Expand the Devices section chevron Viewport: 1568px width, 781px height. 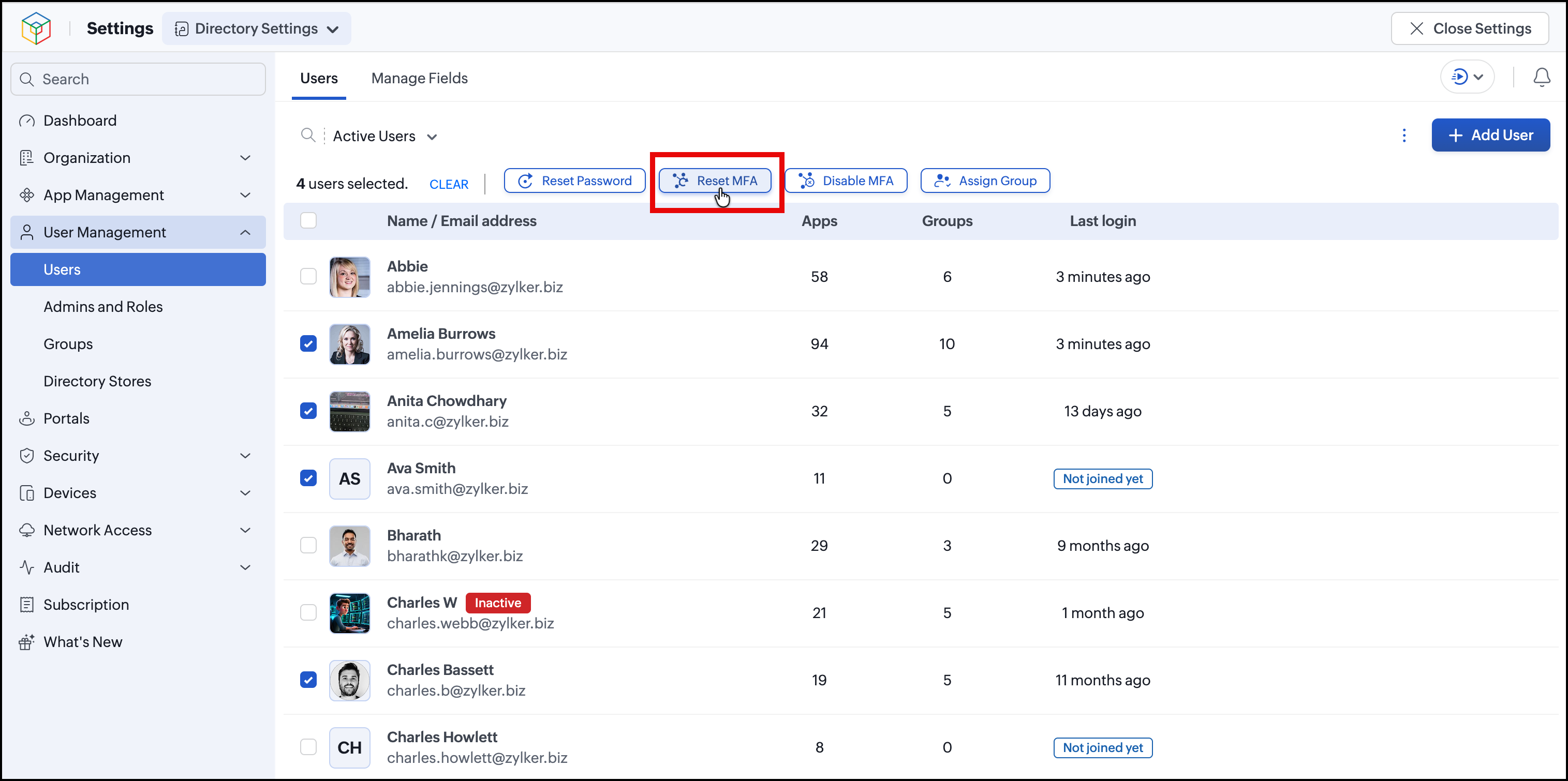(245, 493)
